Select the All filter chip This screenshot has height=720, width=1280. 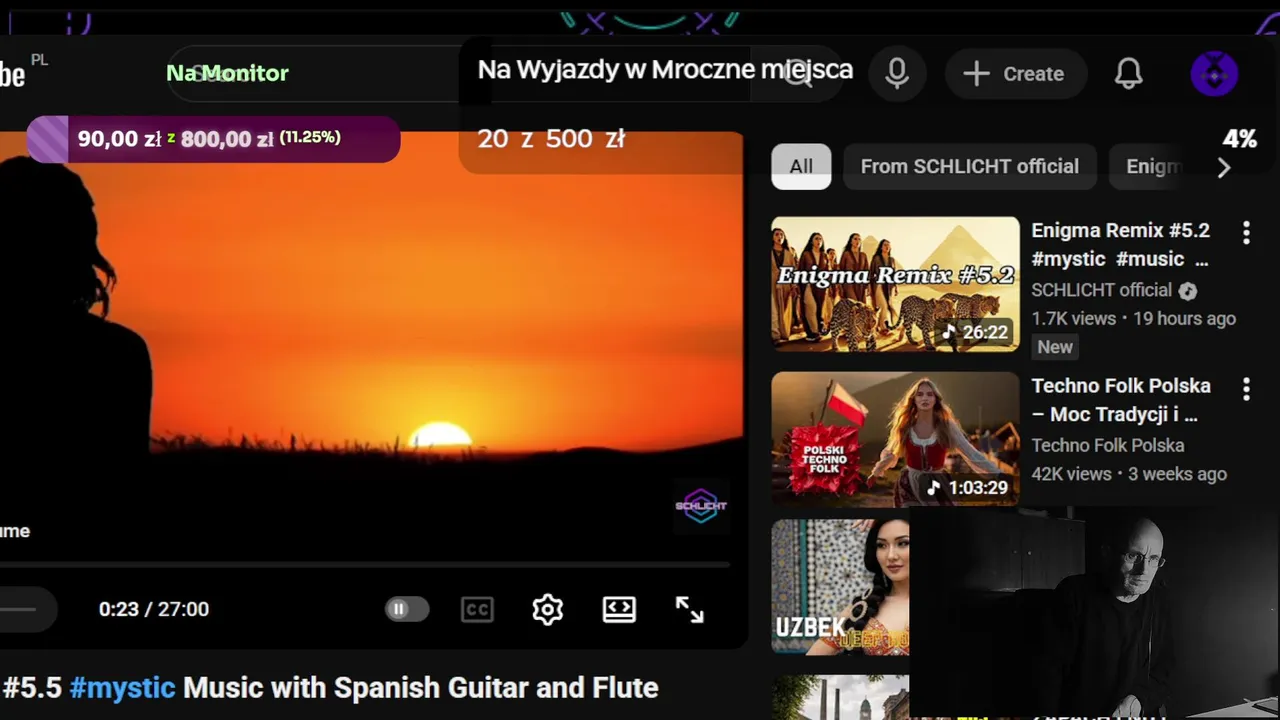[x=801, y=166]
